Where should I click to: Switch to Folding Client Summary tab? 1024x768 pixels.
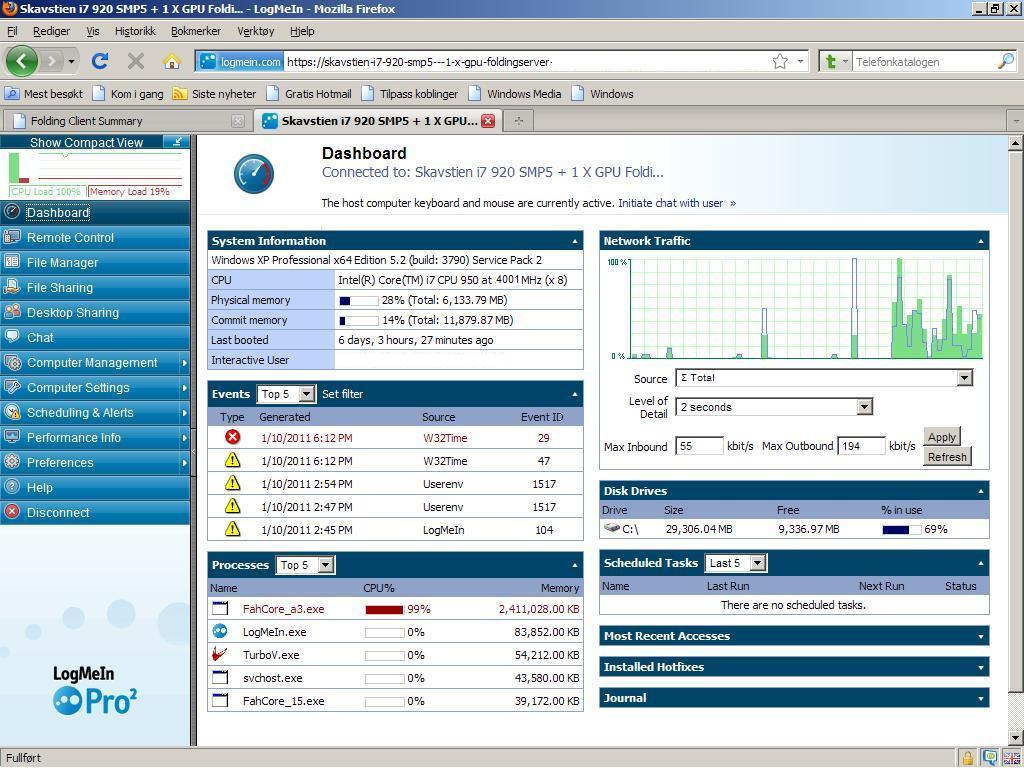click(128, 121)
